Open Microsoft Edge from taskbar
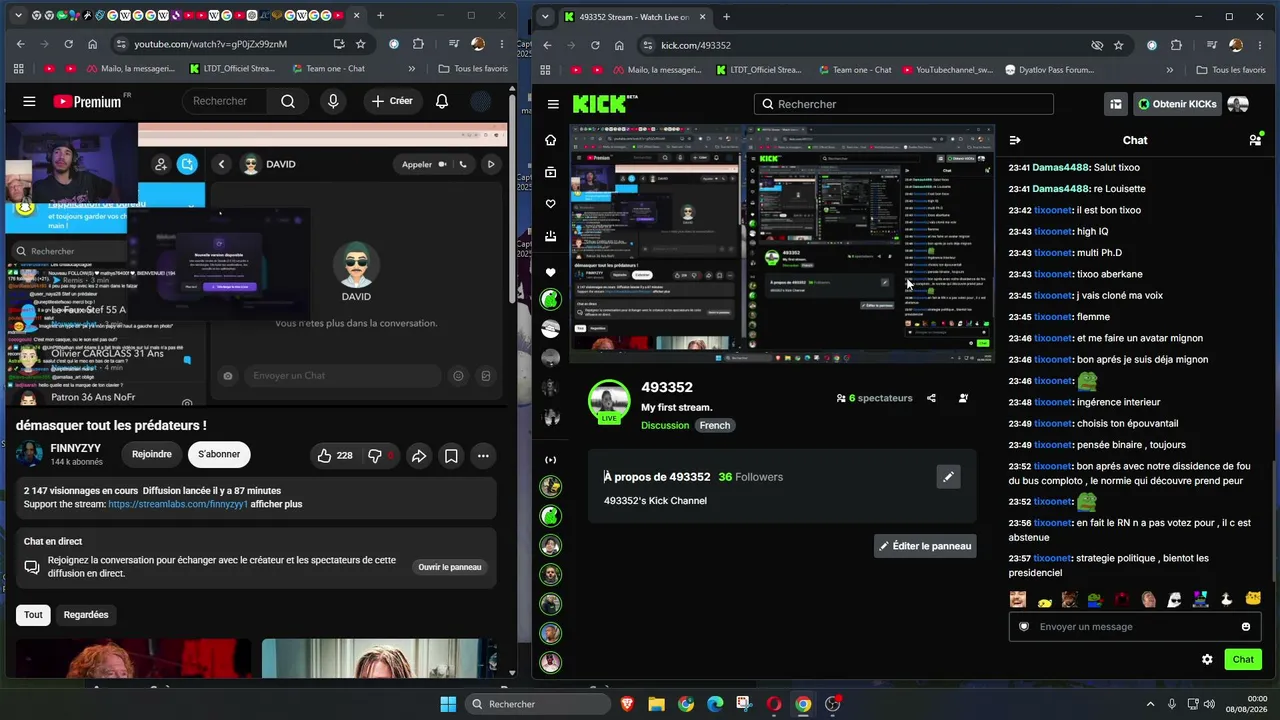Screen dimensions: 1280x720 (x=715, y=704)
